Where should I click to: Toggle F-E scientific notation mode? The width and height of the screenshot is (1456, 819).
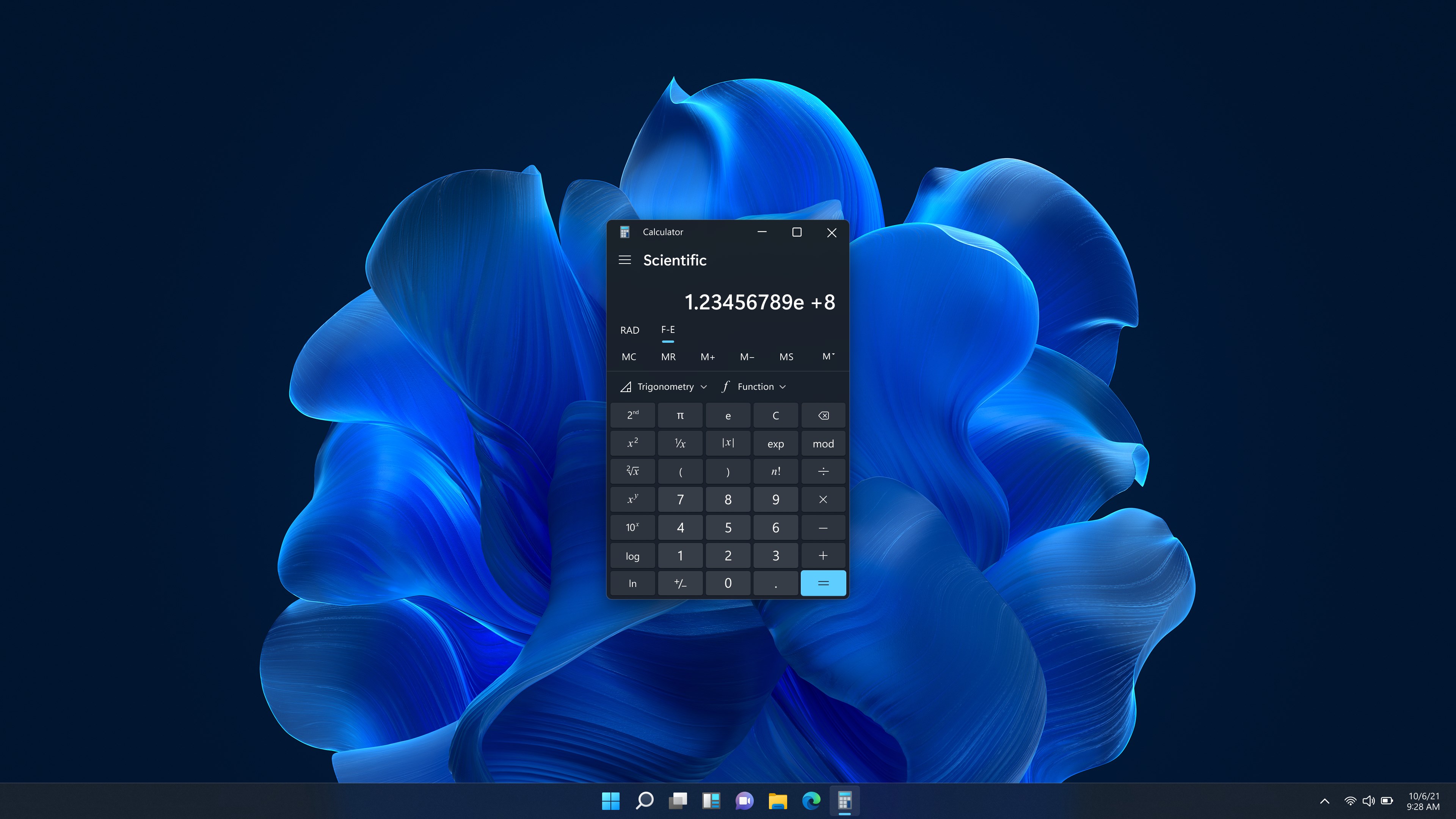[667, 329]
